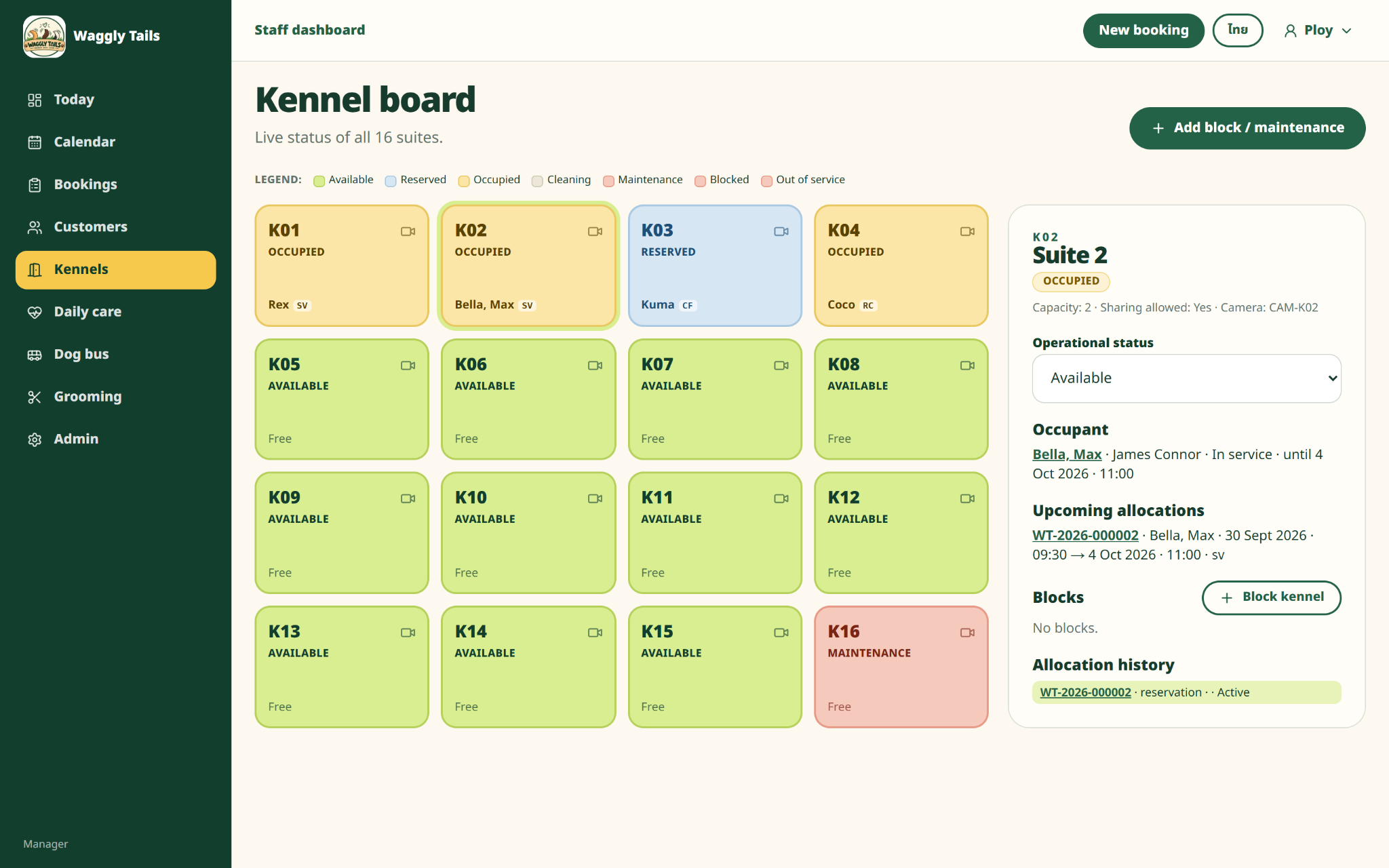
Task: Open the Operational status dropdown
Action: coord(1186,378)
